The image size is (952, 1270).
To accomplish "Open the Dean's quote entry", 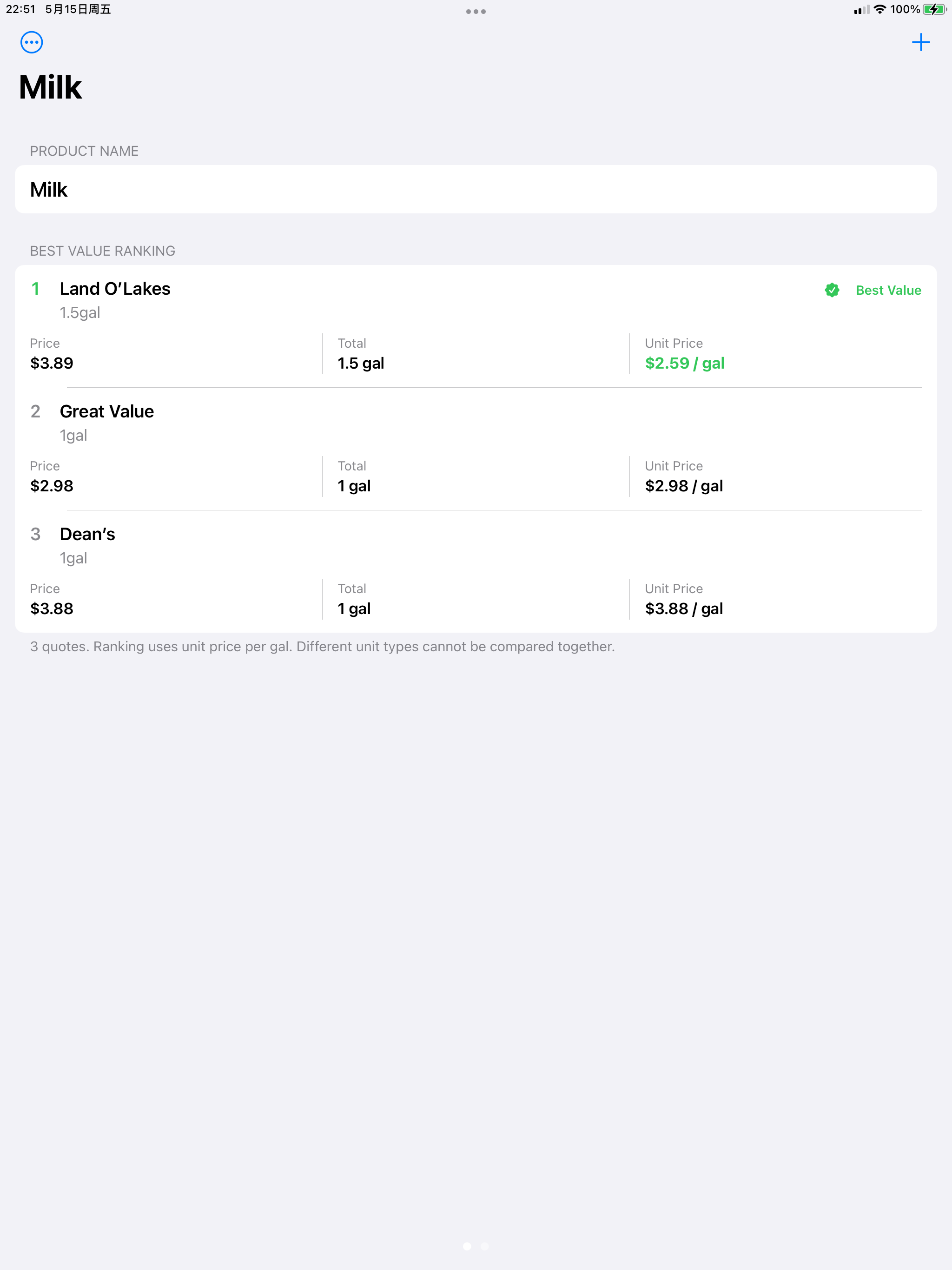I will click(476, 572).
